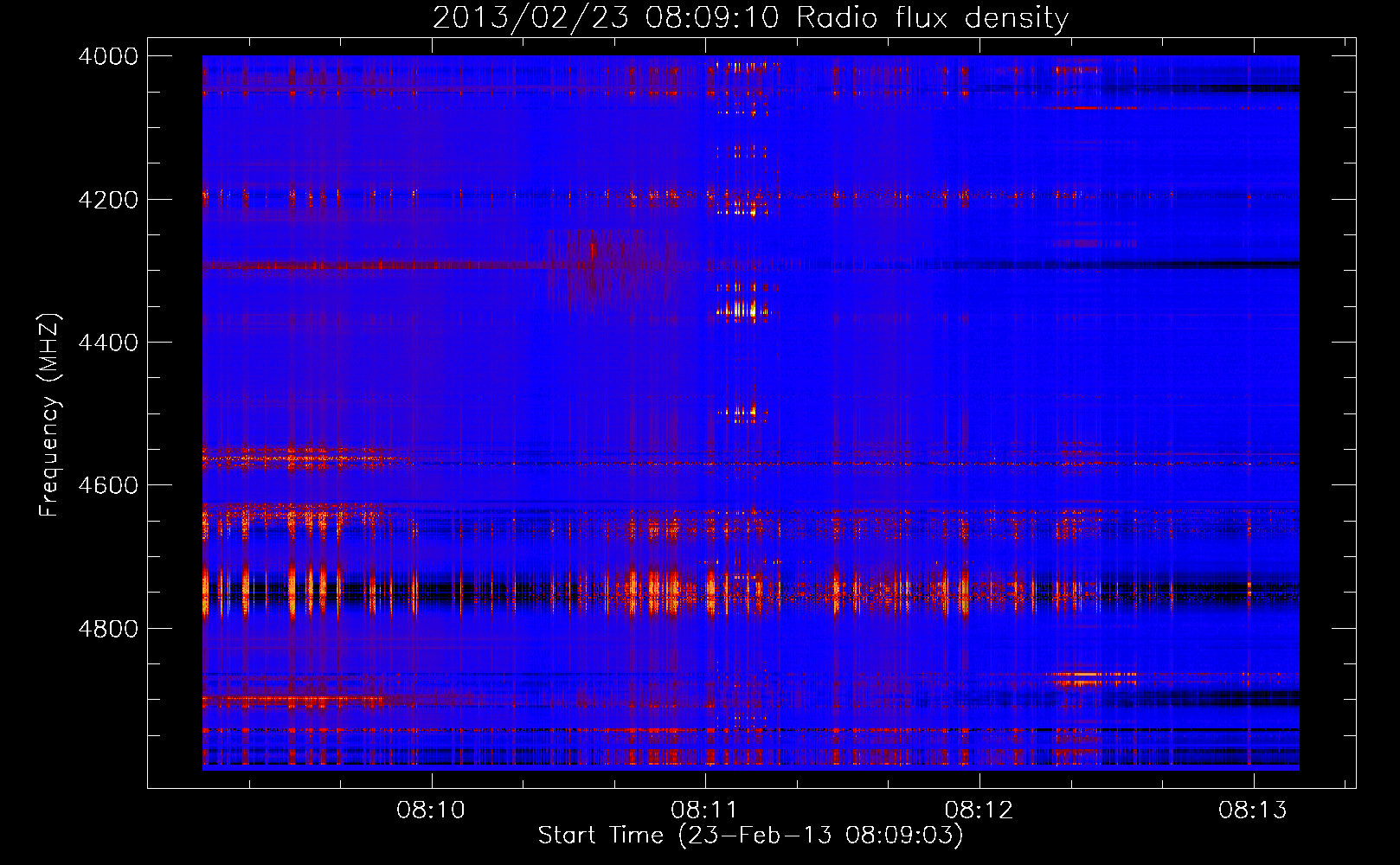Click the 08:11 time axis label

tap(705, 811)
